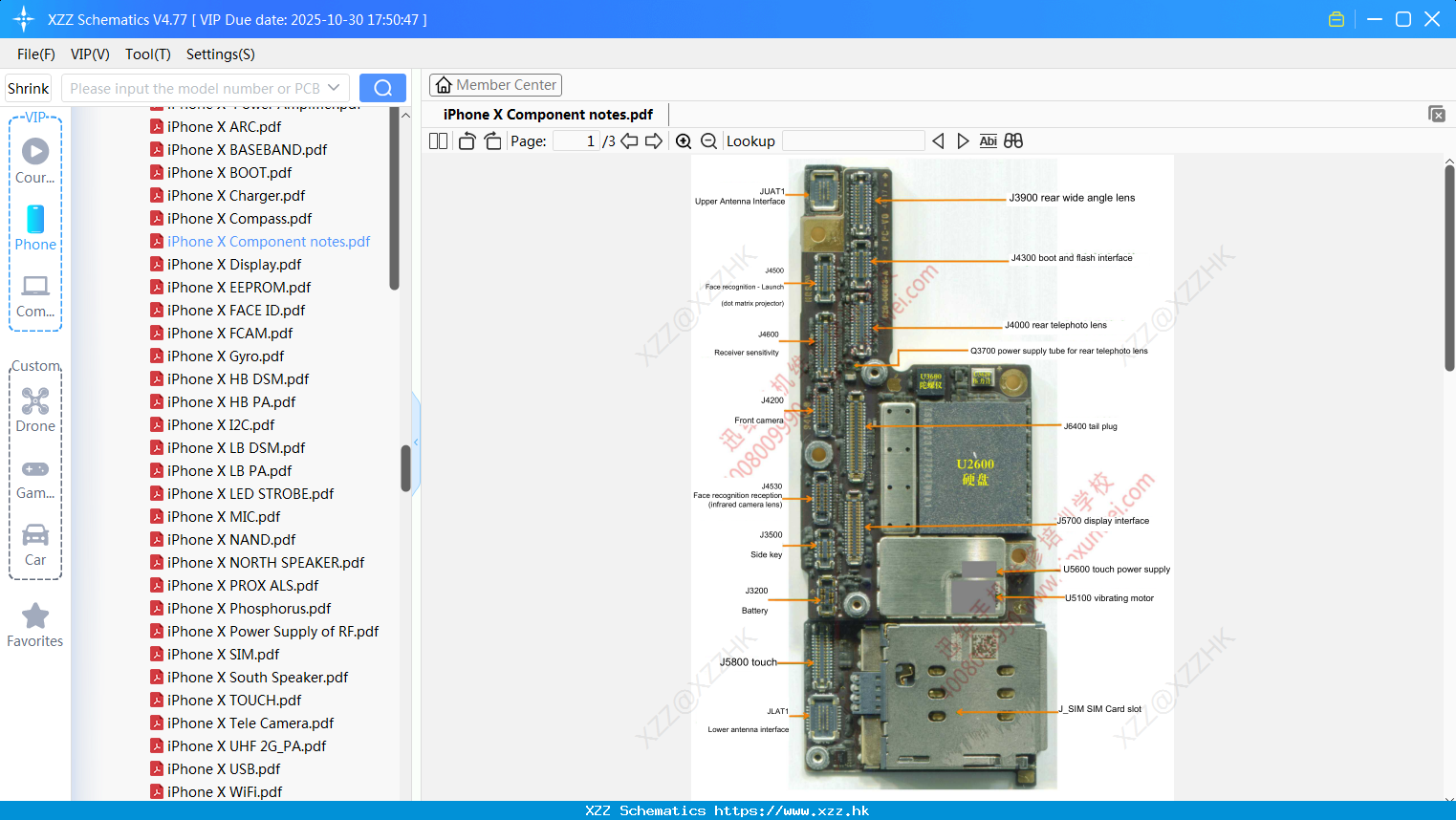The image size is (1456, 820).
Task: Open iPhone X Tele Camera.pdf
Action: tap(242, 723)
